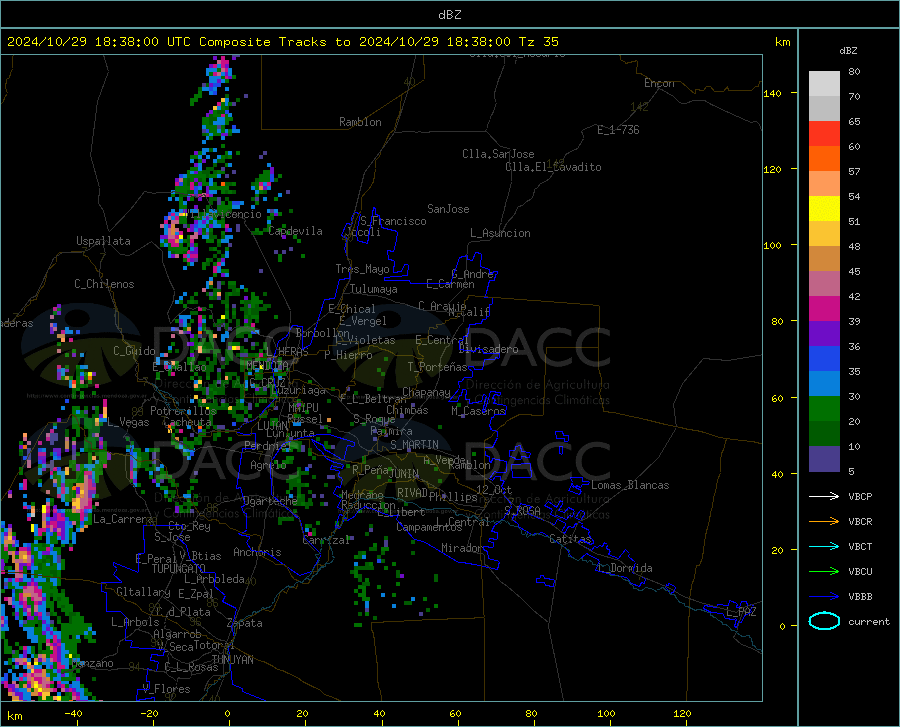900x727 pixels.
Task: Click the Chapanay map label
Action: coord(426,392)
